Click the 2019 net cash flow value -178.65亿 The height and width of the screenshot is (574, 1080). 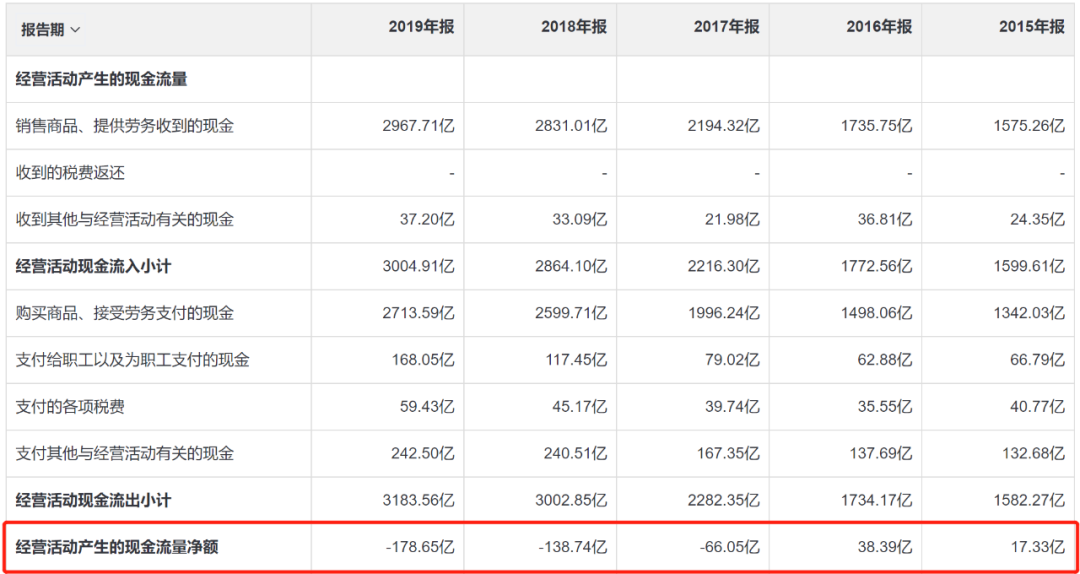tap(418, 548)
